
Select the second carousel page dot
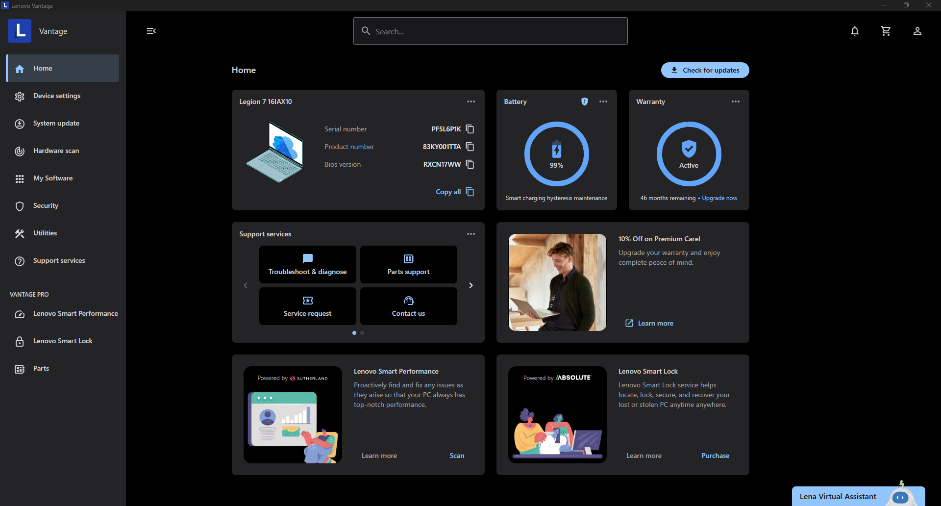pyautogui.click(x=362, y=333)
